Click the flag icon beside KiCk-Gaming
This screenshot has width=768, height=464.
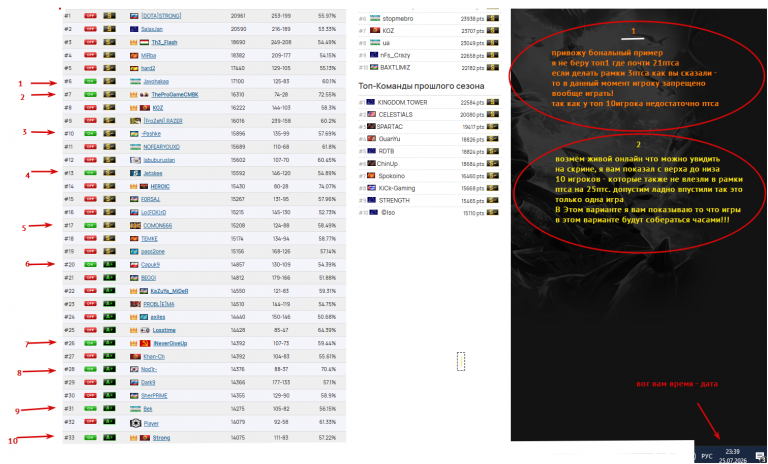(371, 189)
